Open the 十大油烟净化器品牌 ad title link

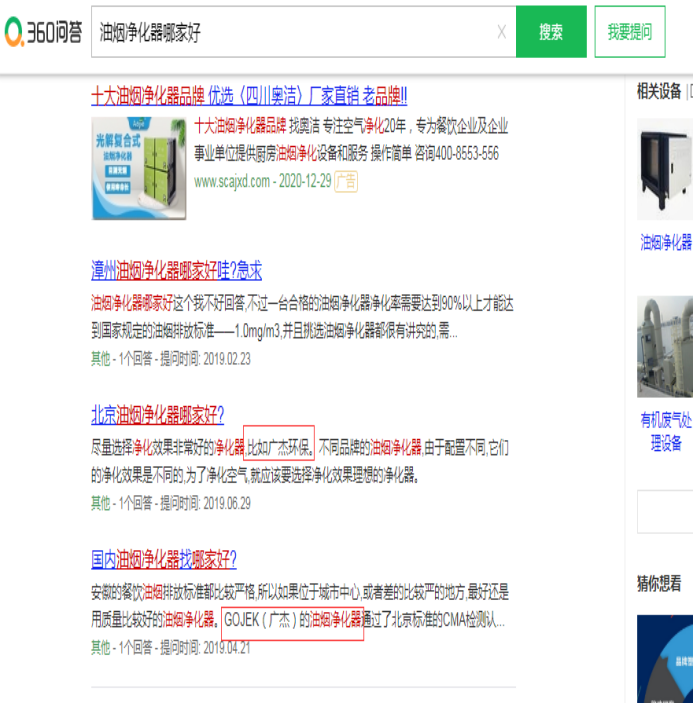coord(249,96)
